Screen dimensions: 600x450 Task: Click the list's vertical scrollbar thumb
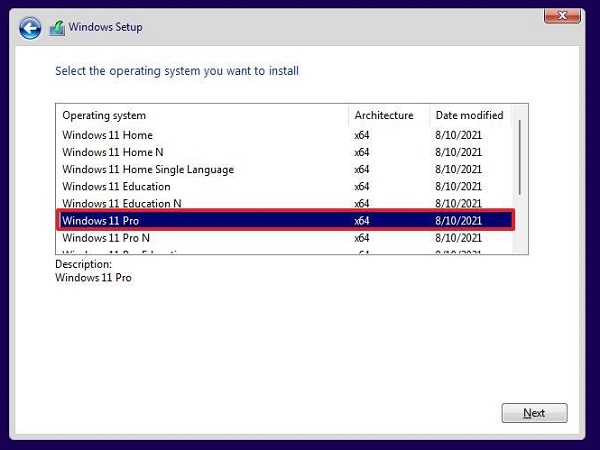(x=519, y=157)
